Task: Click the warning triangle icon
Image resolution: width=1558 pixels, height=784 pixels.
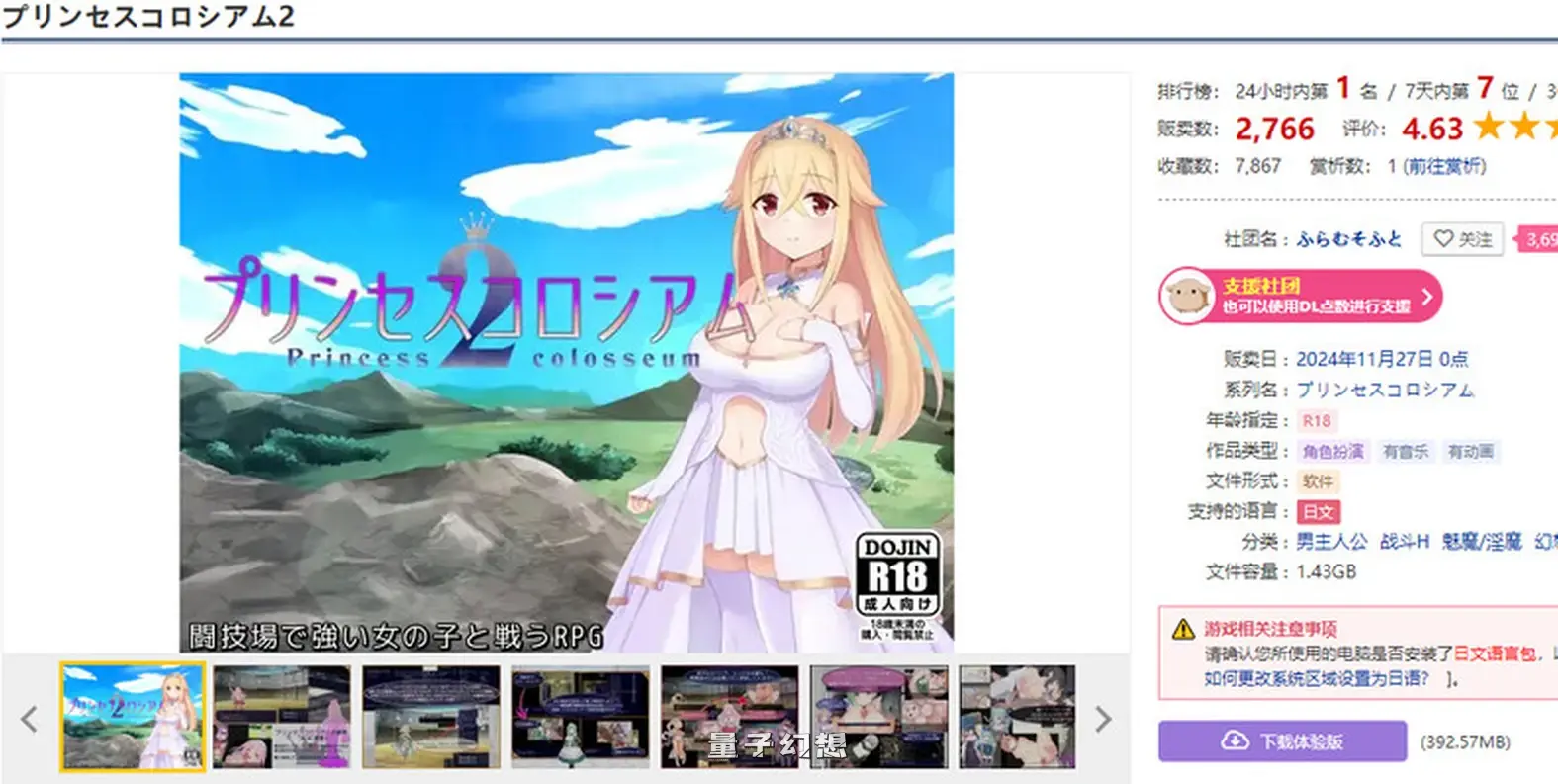Action: pyautogui.click(x=1183, y=629)
